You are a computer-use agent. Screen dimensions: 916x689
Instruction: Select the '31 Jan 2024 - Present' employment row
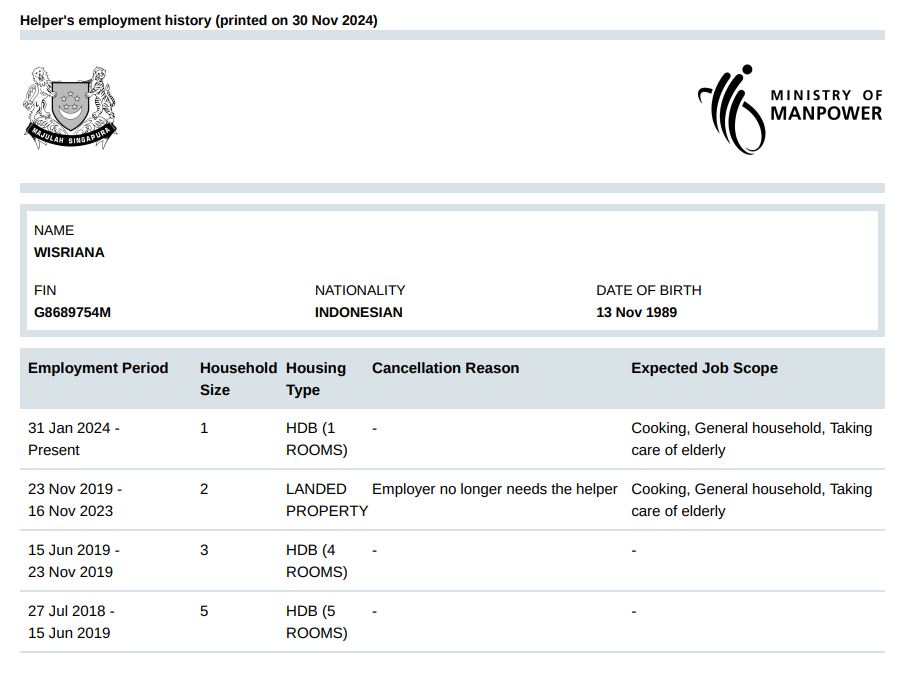coord(74,439)
